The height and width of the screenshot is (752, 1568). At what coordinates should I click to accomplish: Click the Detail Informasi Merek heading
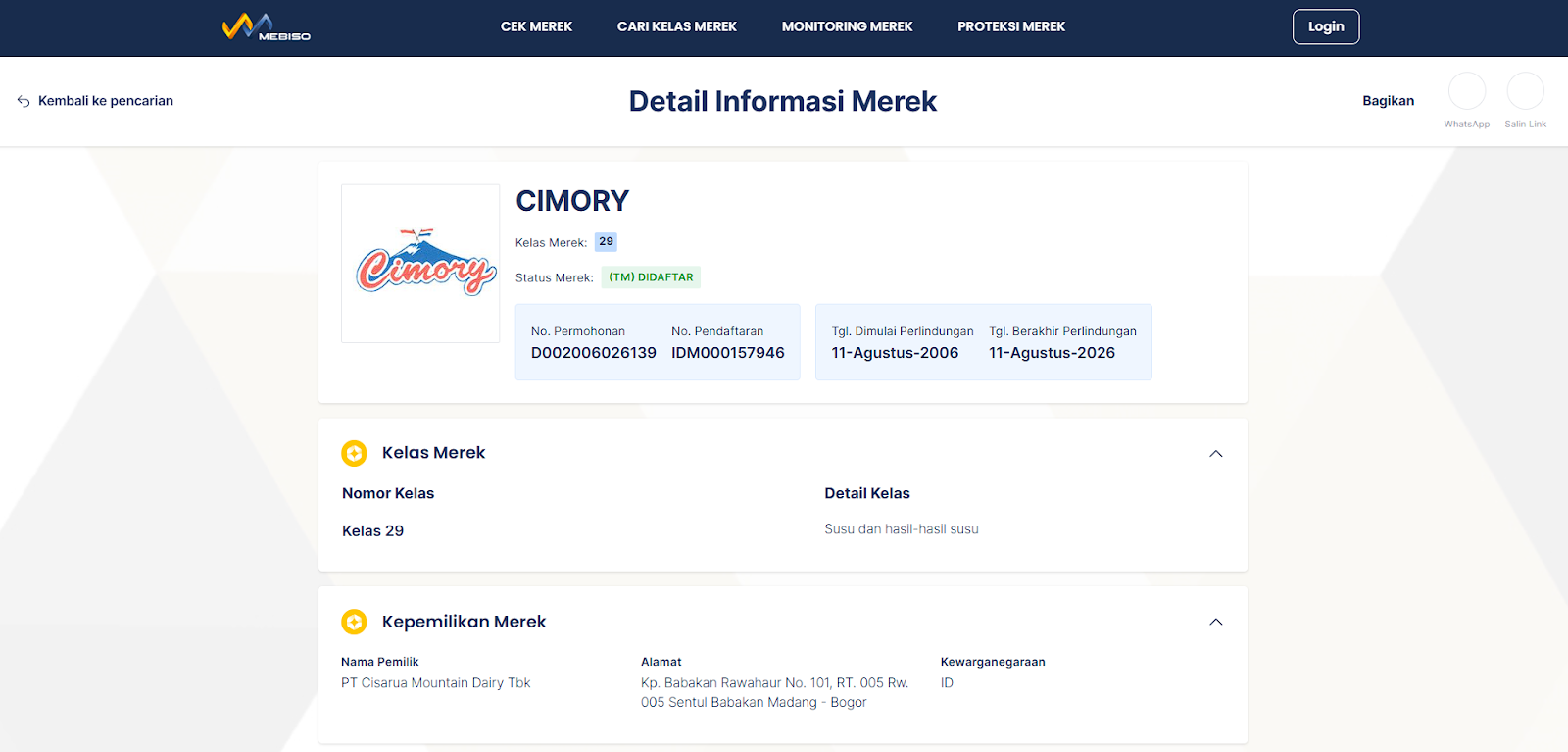[x=783, y=101]
